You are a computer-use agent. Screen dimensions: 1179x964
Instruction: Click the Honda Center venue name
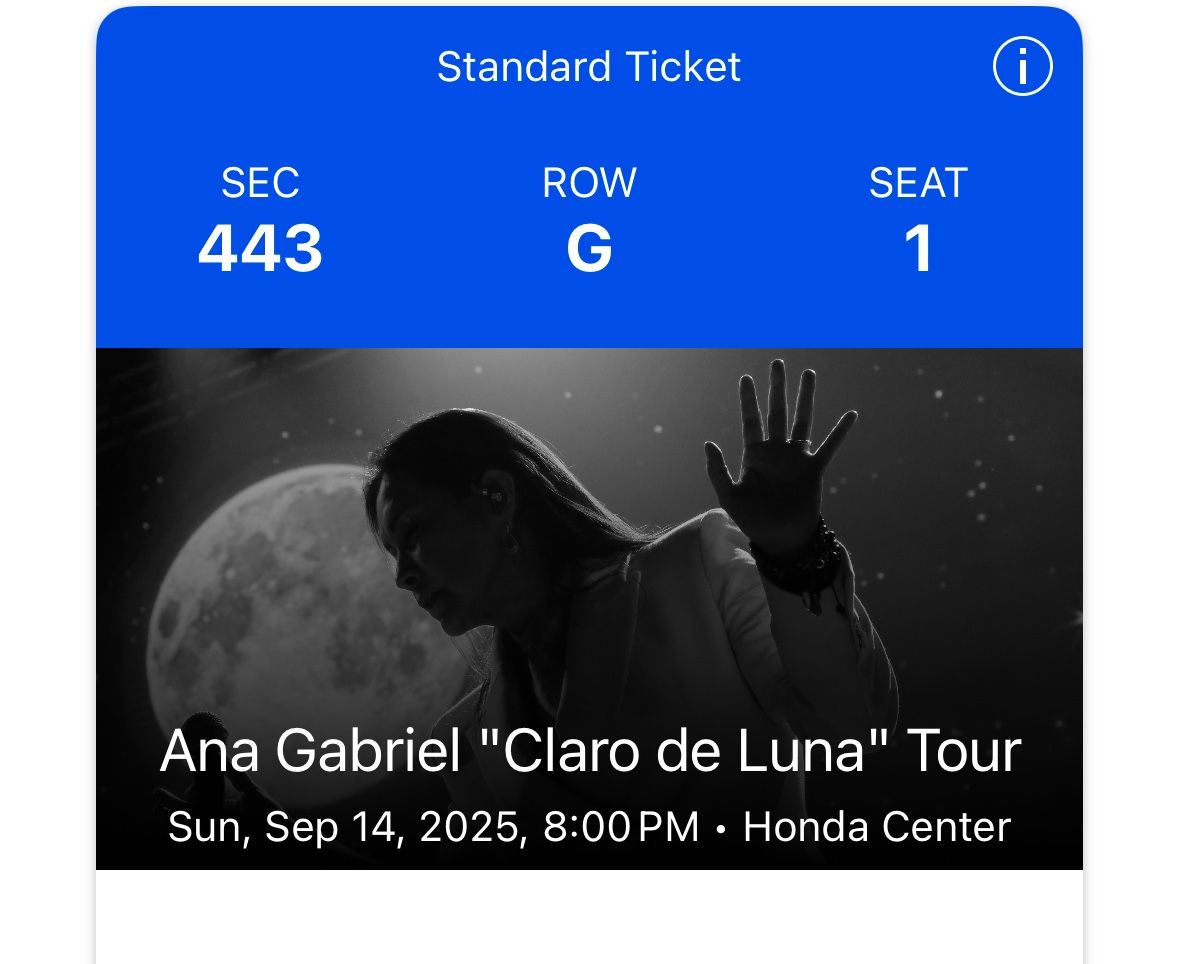(x=877, y=828)
